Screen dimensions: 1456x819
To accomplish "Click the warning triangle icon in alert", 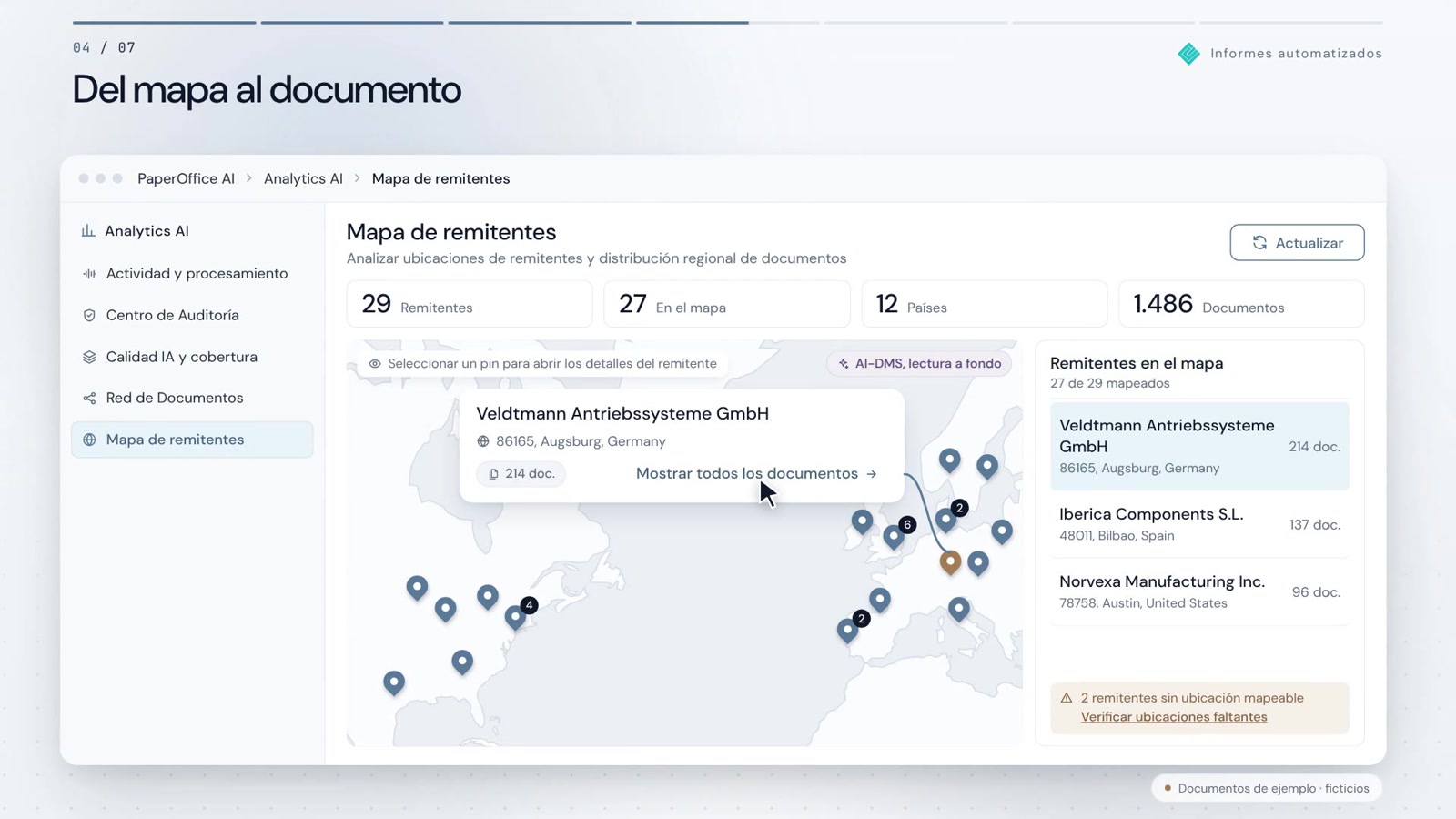I will point(1067,698).
